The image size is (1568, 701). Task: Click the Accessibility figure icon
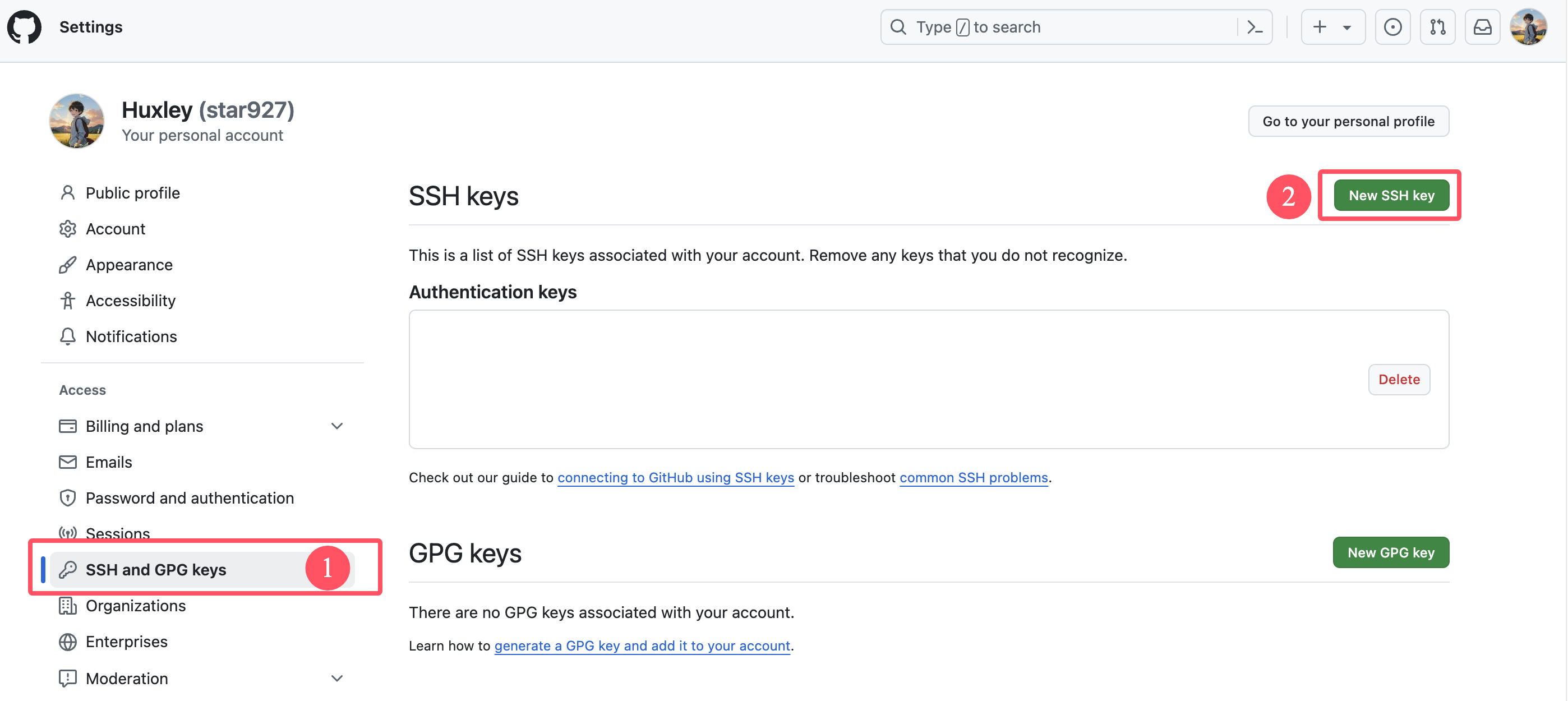[x=67, y=301]
